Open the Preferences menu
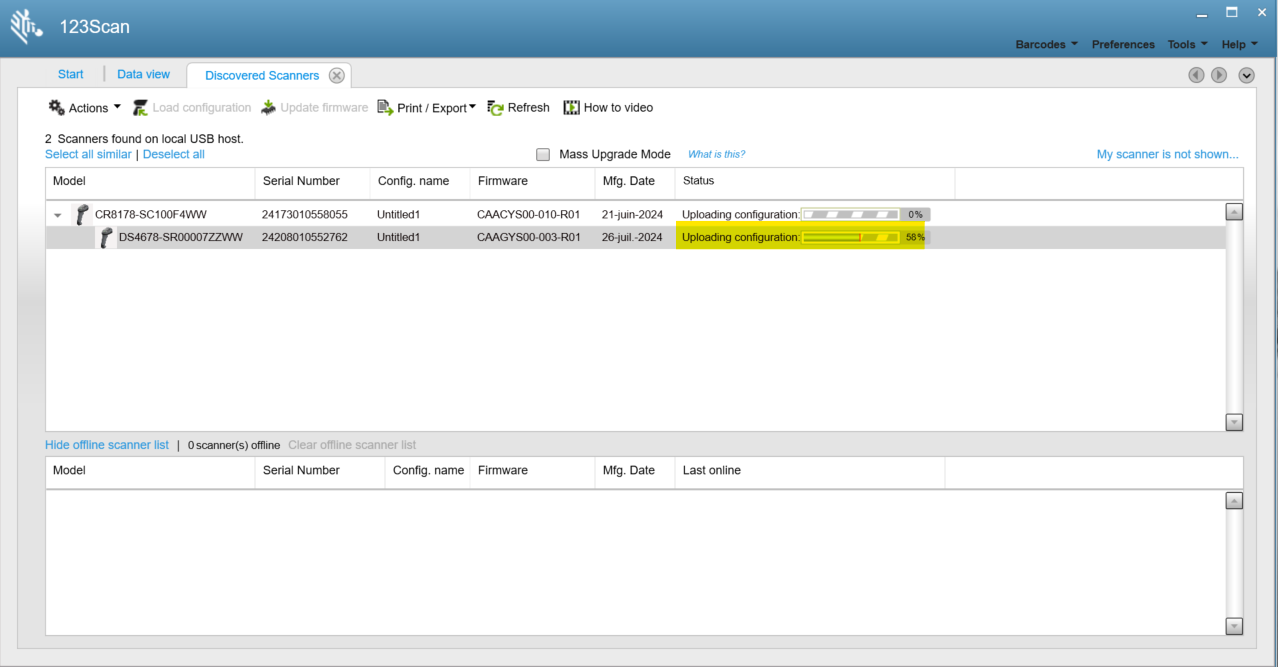Image resolution: width=1278 pixels, height=667 pixels. (1123, 44)
